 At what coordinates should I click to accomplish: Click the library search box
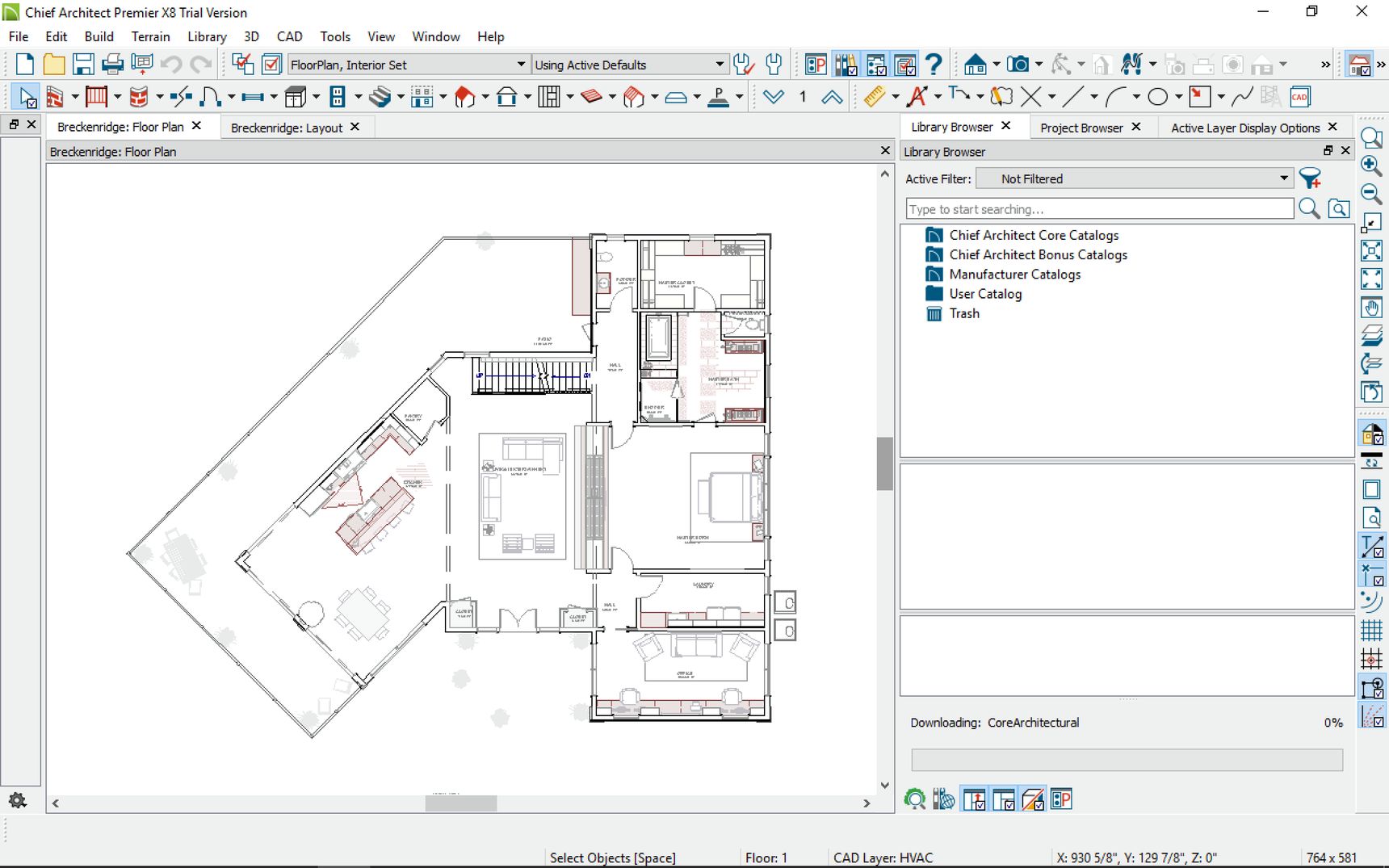coord(1099,209)
